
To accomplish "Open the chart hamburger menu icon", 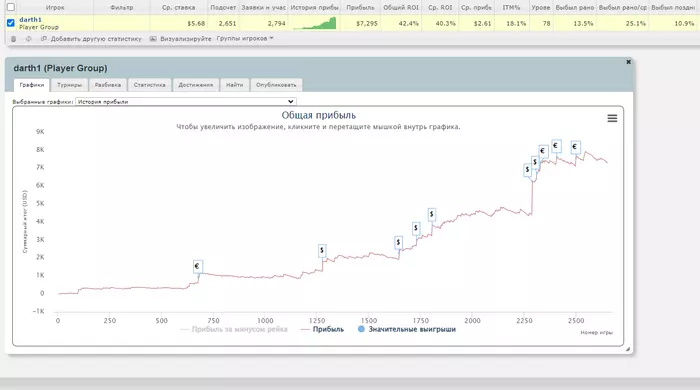I will click(612, 118).
